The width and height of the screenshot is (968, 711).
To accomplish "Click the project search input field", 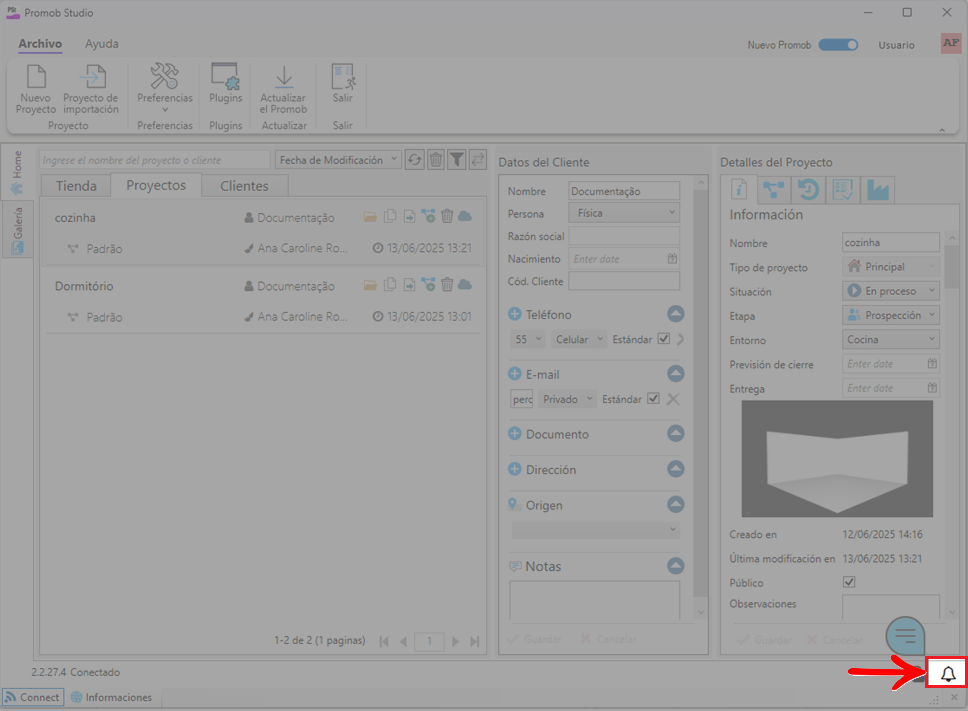I will (155, 160).
